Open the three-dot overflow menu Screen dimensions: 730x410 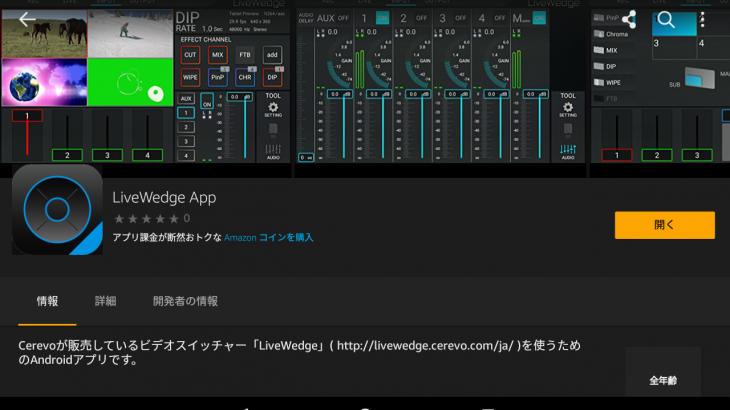pyautogui.click(x=703, y=20)
